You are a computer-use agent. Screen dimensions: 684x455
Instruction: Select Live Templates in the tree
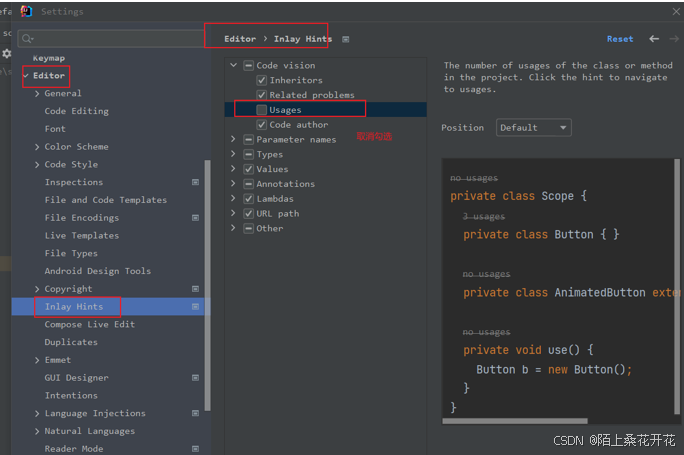click(x=82, y=236)
